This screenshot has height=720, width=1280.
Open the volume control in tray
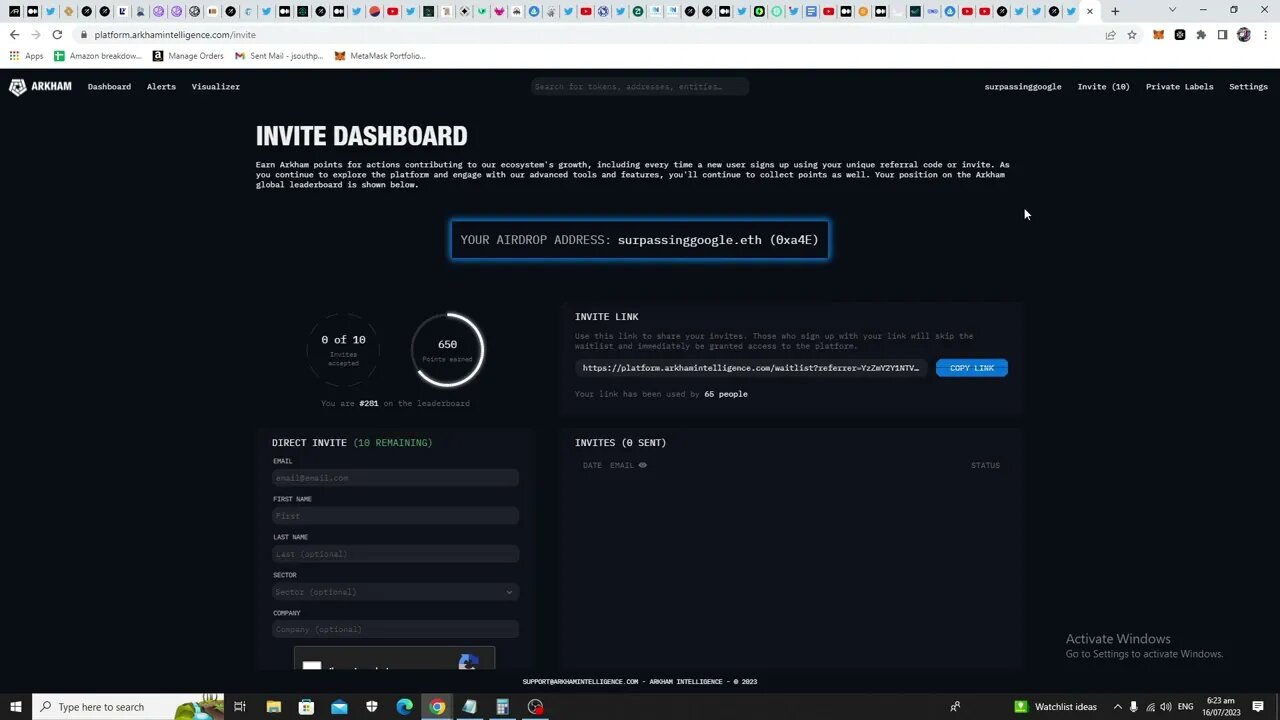tap(1166, 707)
